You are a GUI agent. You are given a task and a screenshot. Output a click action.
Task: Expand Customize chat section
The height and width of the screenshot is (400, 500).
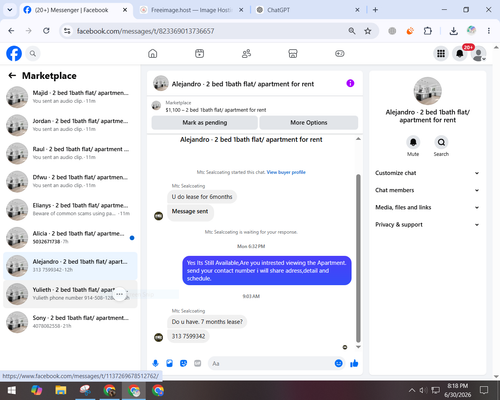click(427, 173)
